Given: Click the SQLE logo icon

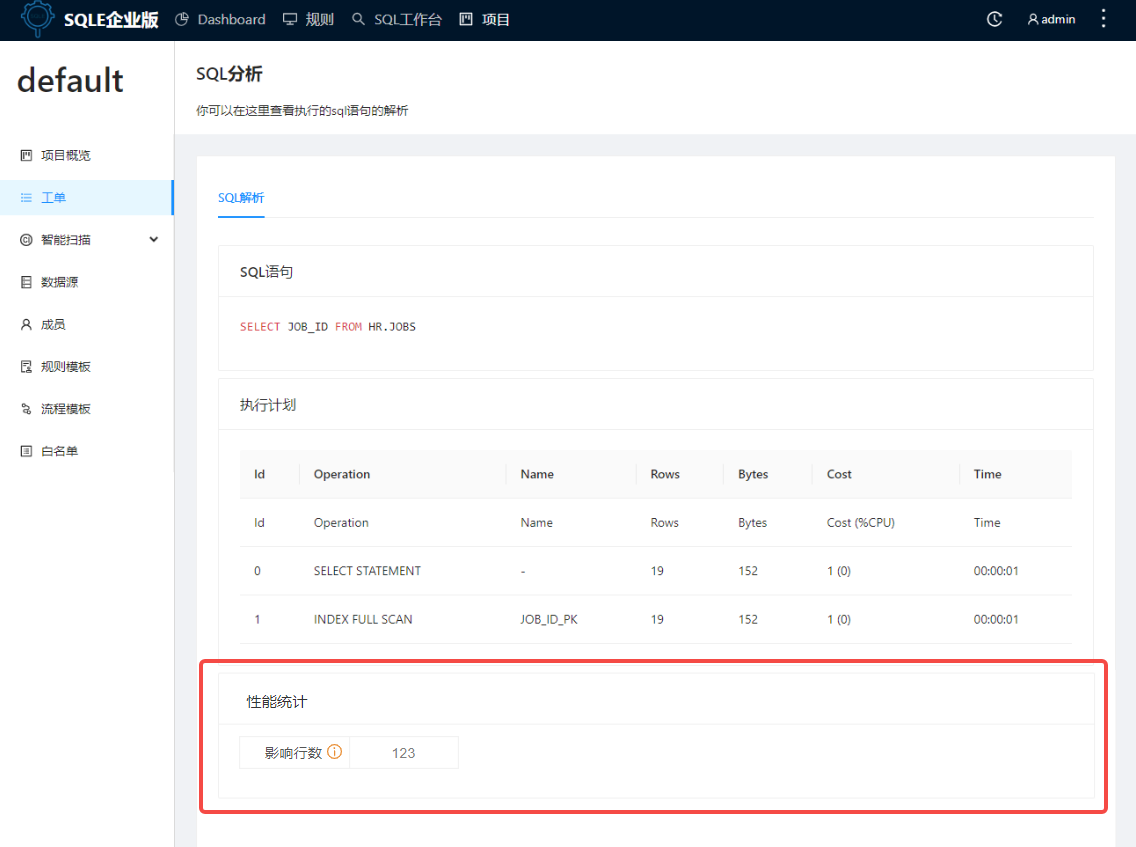Looking at the screenshot, I should coord(37,18).
